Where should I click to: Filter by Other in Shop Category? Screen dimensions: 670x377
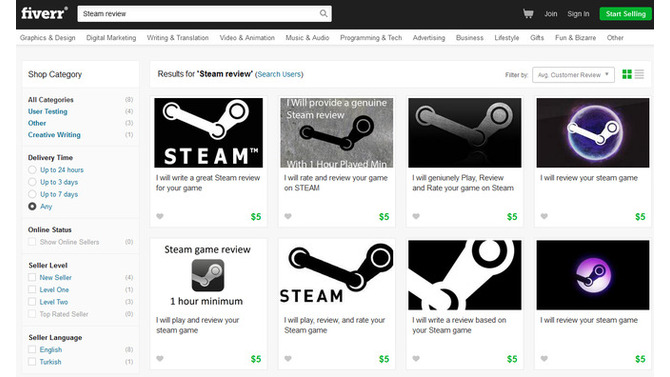click(37, 123)
